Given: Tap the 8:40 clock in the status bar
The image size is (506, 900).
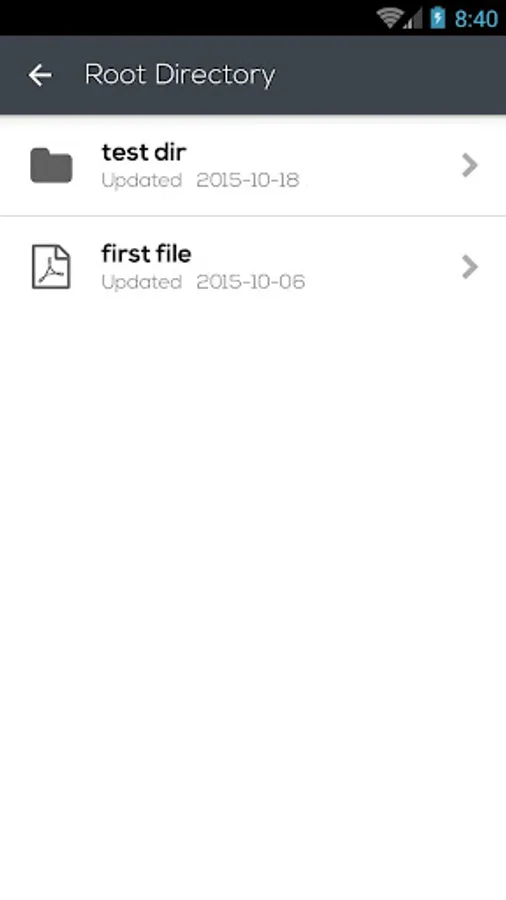Looking at the screenshot, I should click(476, 18).
